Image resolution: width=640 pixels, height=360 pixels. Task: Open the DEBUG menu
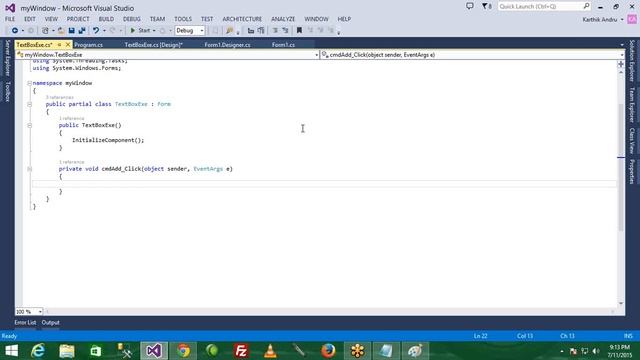(131, 19)
